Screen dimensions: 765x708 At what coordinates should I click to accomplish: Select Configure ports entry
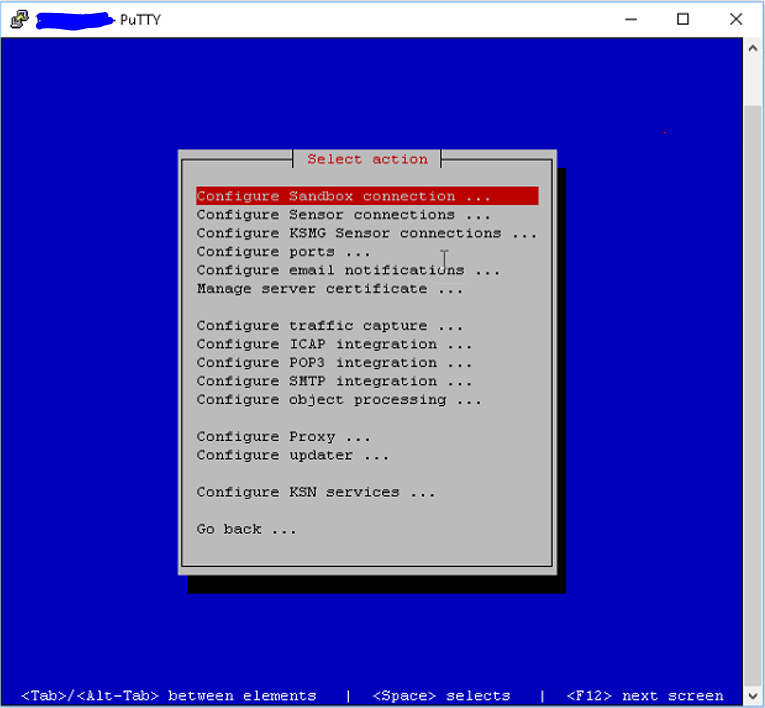[283, 252]
